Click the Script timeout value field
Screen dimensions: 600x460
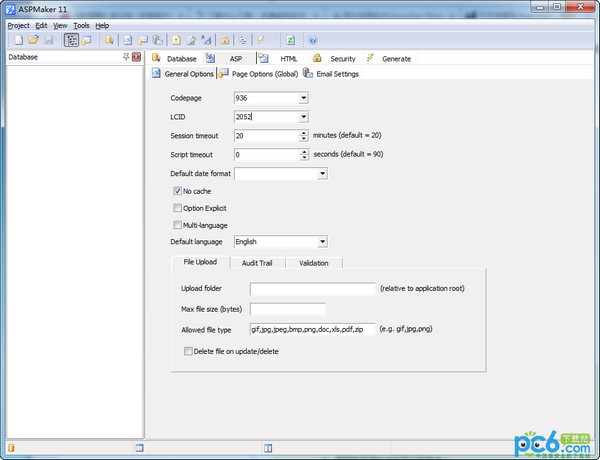coord(267,155)
